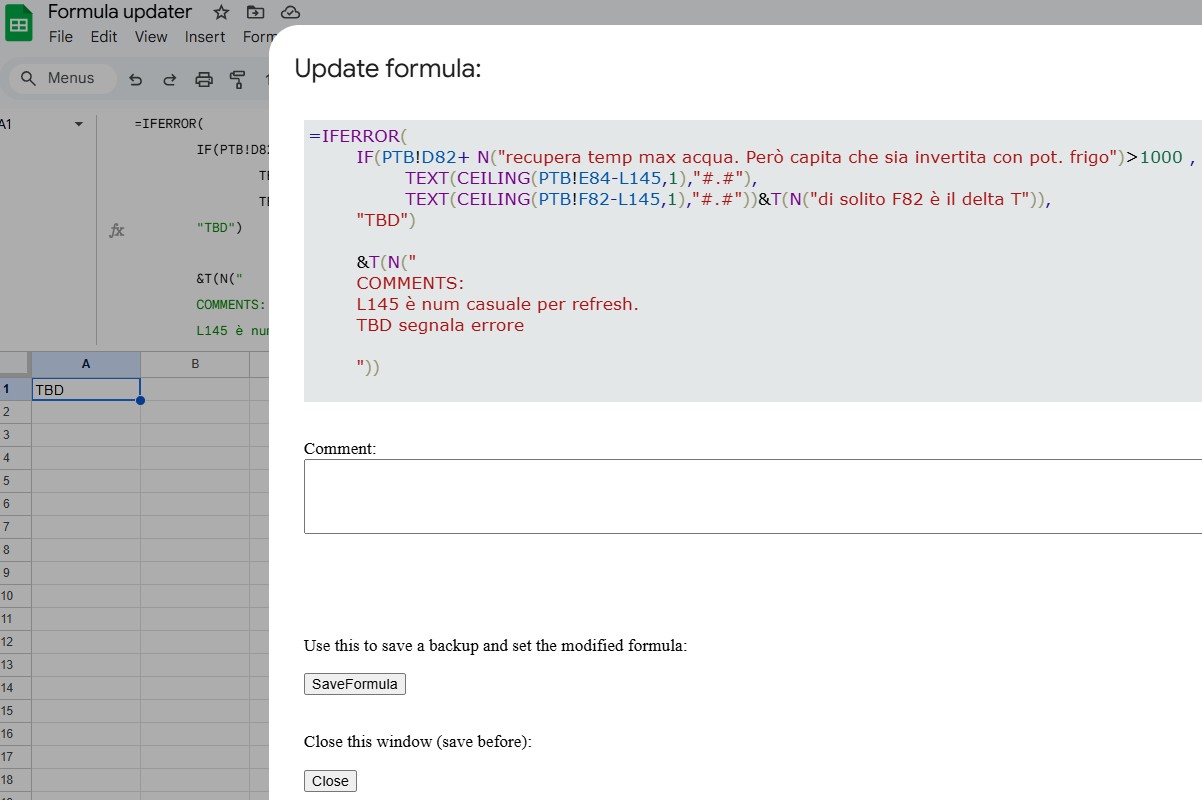1202x800 pixels.
Task: Star the Formula updater document
Action: pyautogui.click(x=221, y=12)
